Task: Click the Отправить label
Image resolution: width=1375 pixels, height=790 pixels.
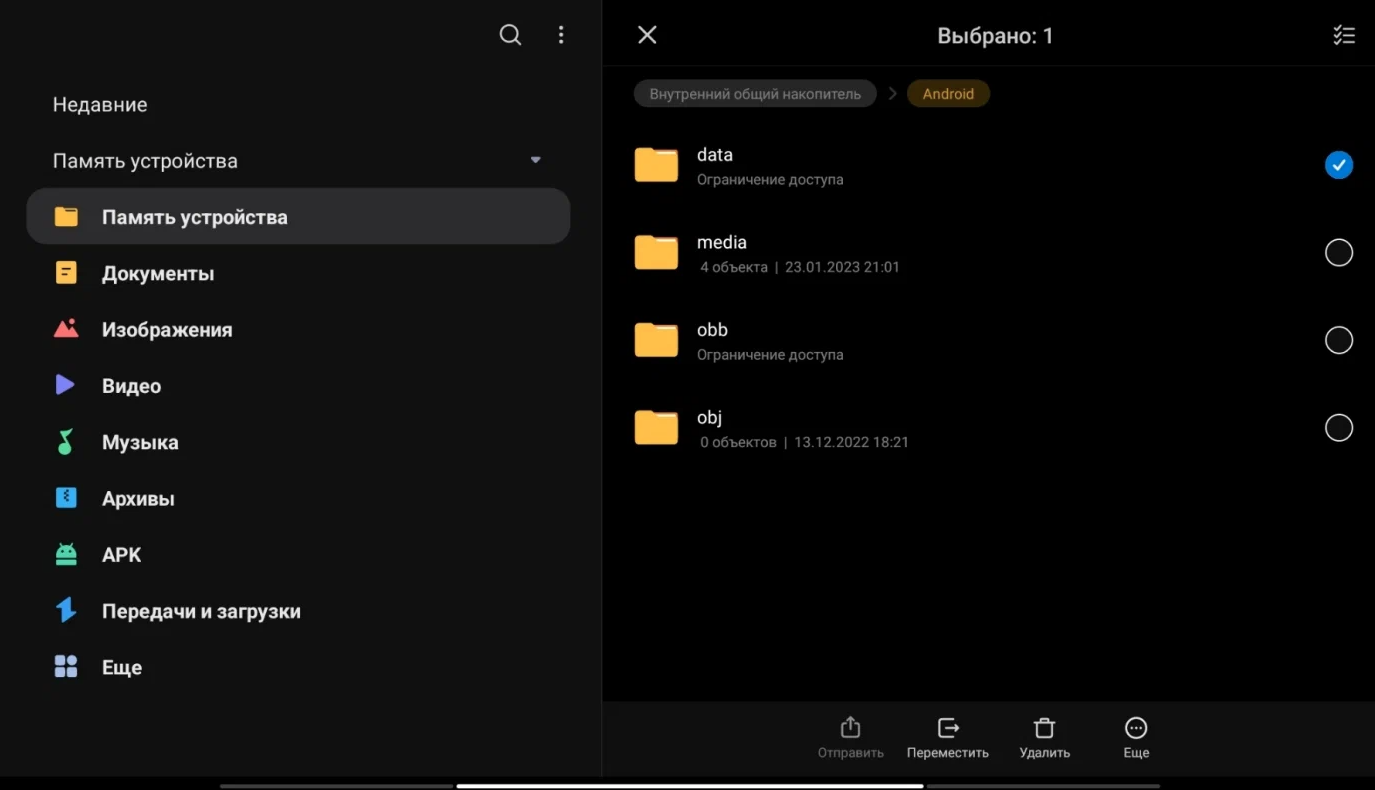Action: 851,753
